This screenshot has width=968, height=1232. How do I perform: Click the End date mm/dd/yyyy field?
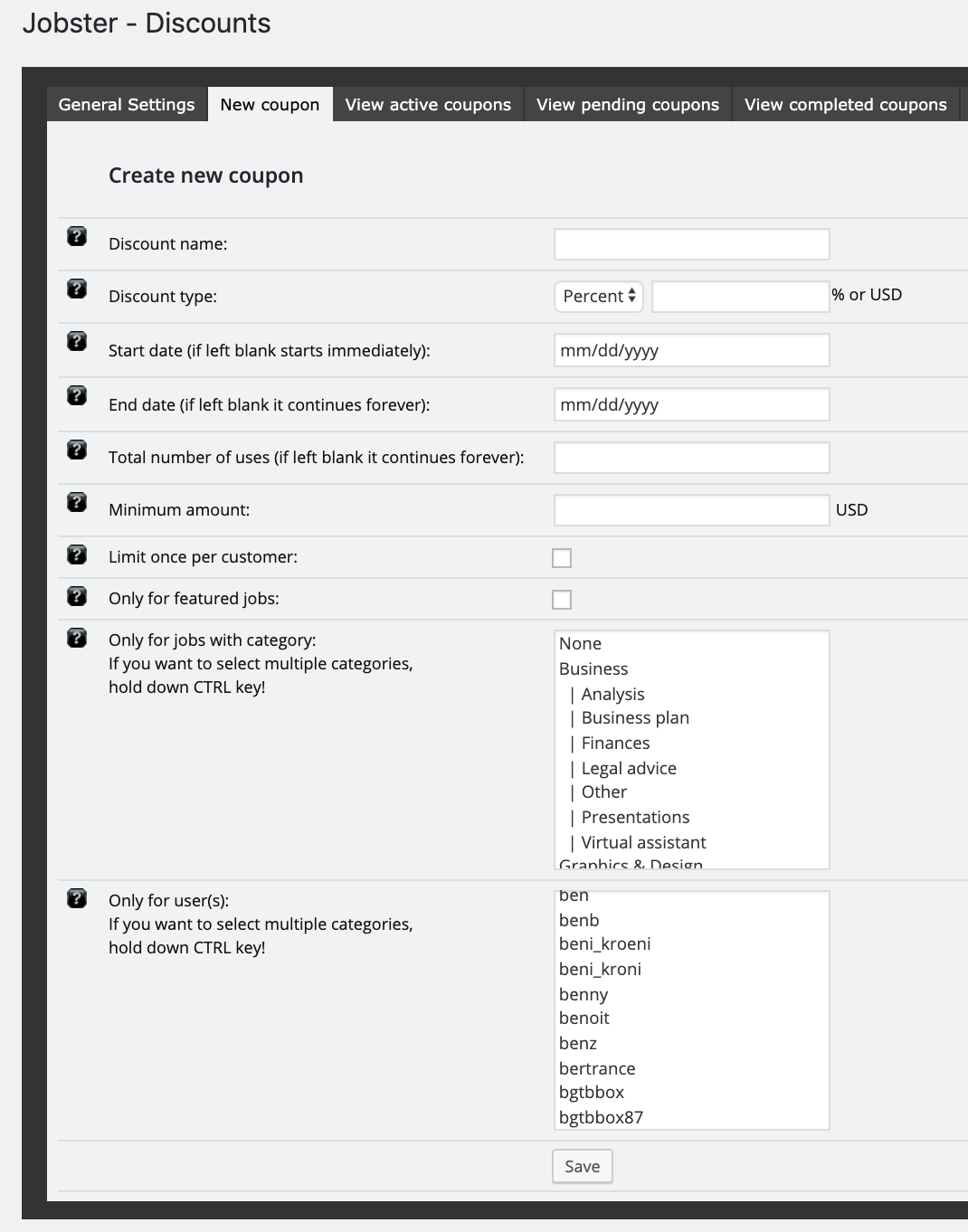pos(692,405)
